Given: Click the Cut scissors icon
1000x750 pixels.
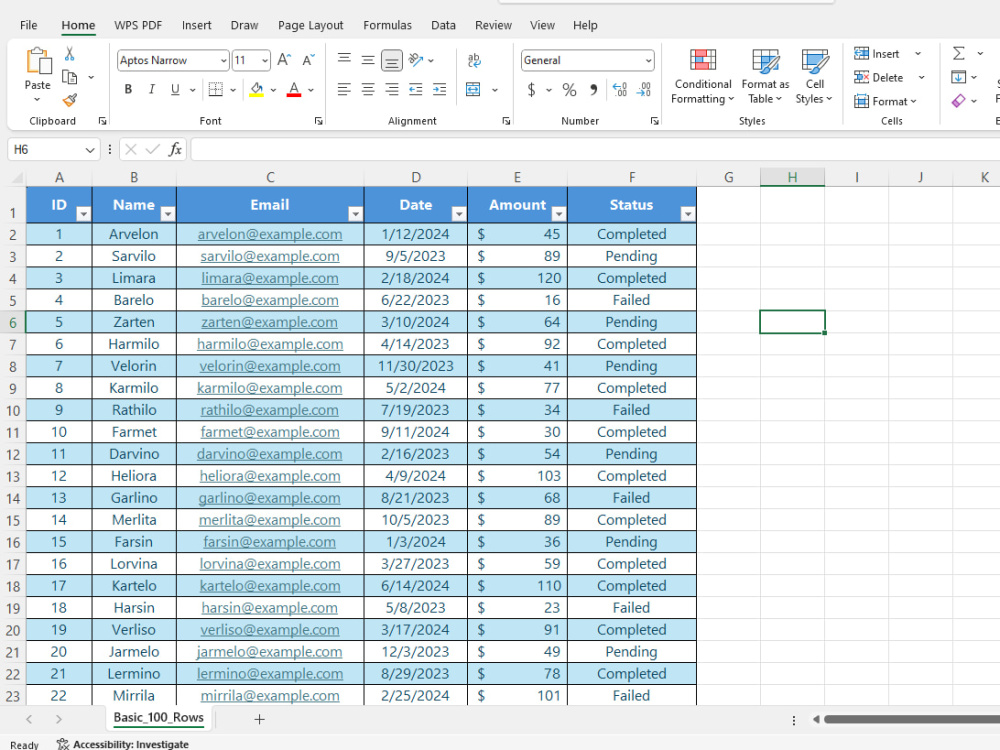Looking at the screenshot, I should click(70, 54).
